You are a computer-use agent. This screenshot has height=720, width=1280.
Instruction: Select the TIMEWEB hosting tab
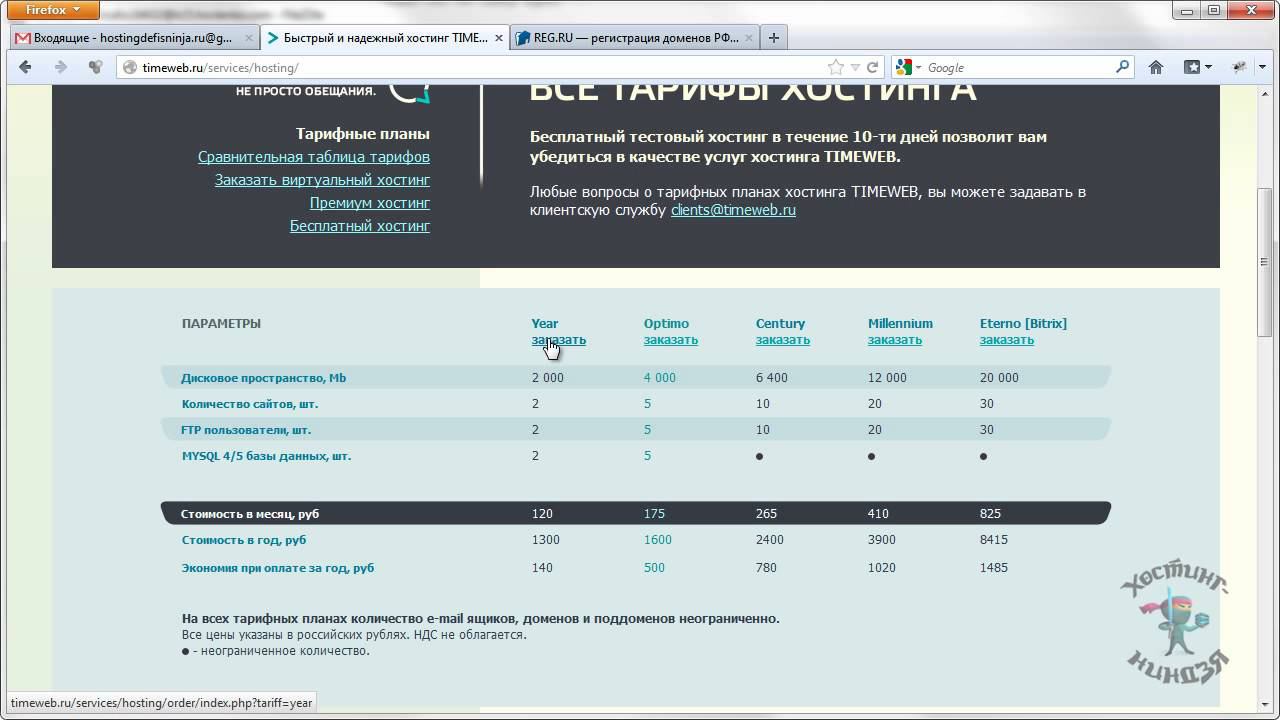385,38
